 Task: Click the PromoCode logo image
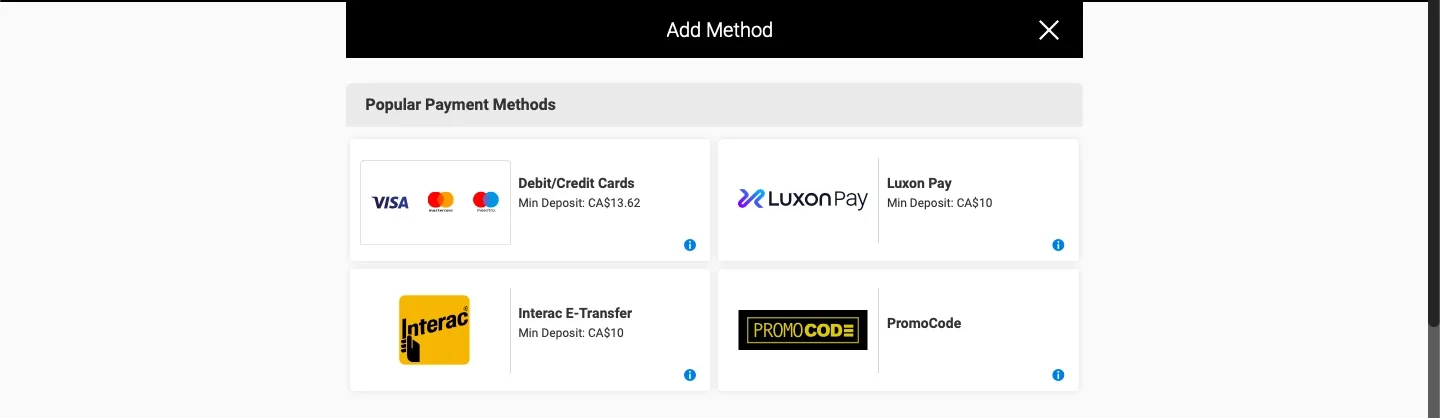point(802,330)
